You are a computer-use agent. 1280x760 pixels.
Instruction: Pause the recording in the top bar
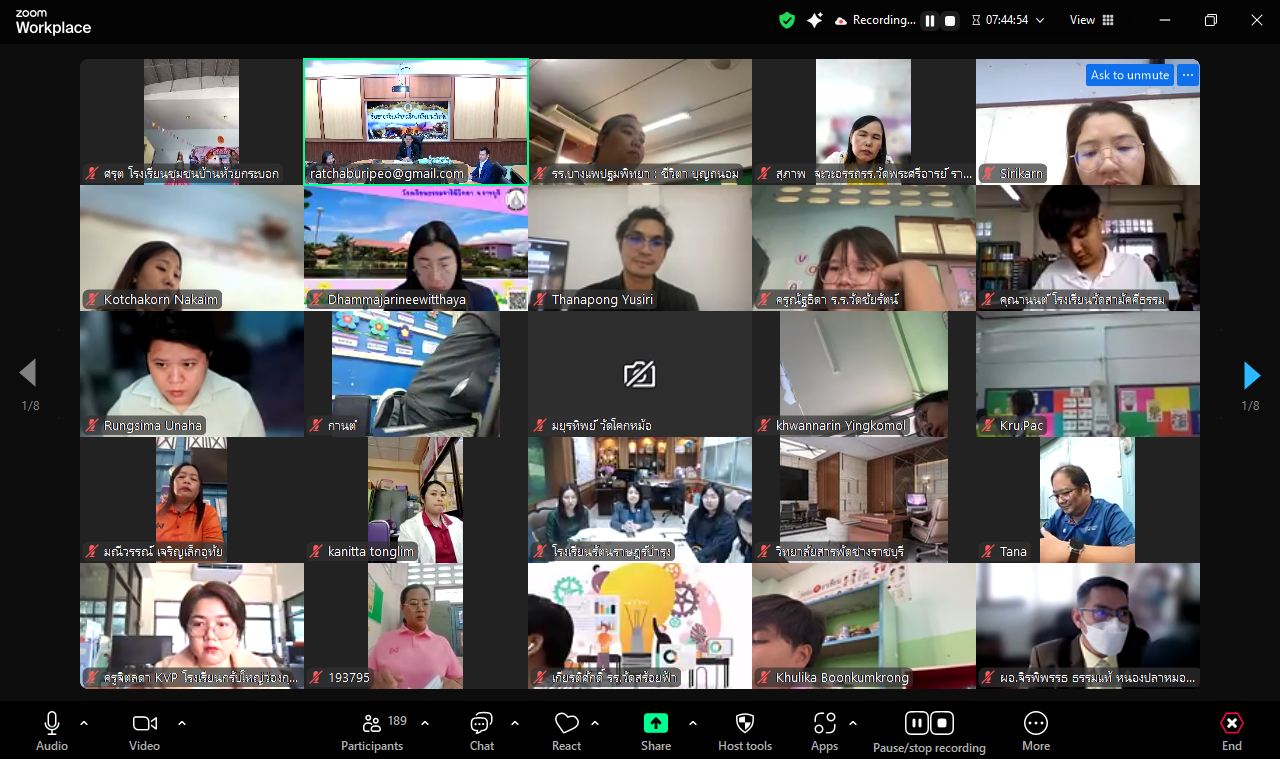point(930,20)
